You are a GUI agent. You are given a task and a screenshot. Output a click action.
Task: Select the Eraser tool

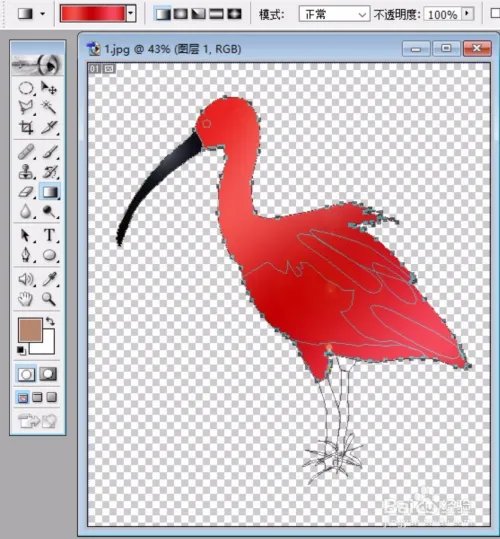(x=26, y=192)
